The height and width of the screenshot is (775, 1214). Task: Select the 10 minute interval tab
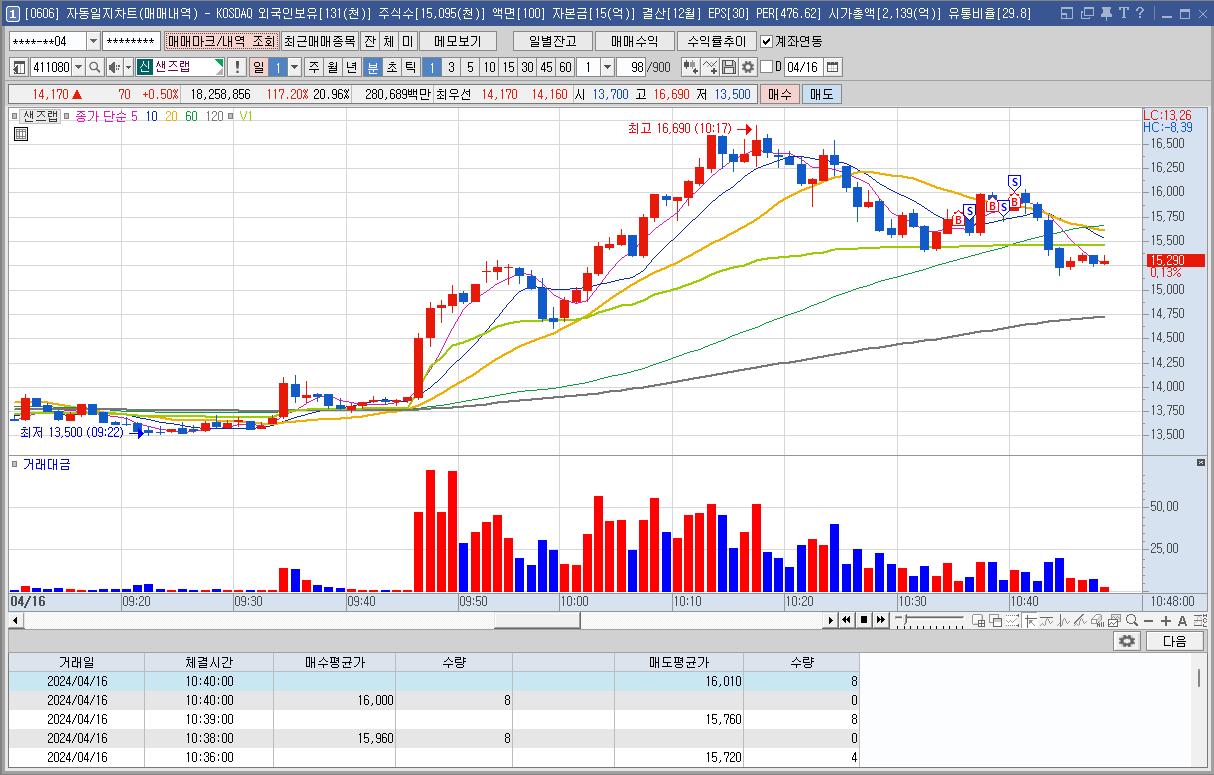click(490, 67)
